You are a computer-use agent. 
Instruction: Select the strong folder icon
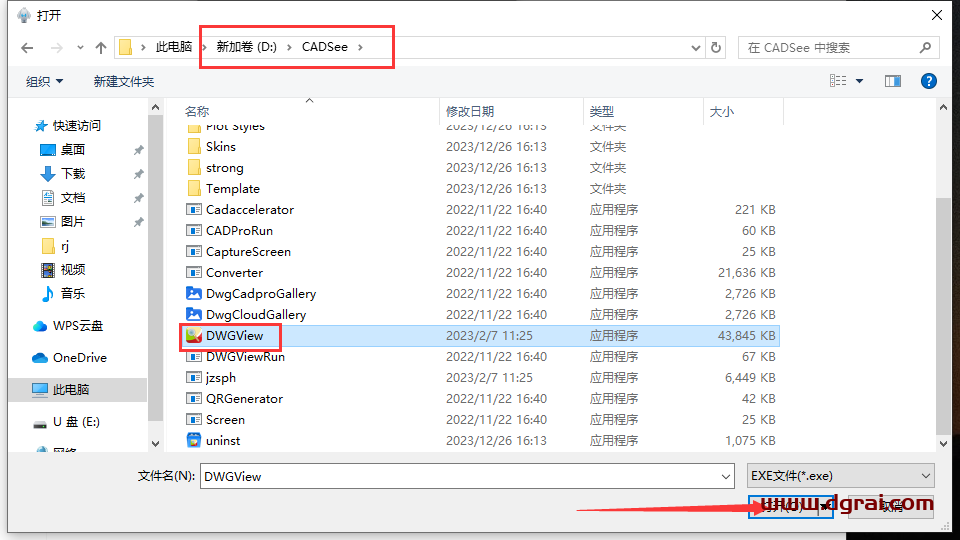pos(194,168)
